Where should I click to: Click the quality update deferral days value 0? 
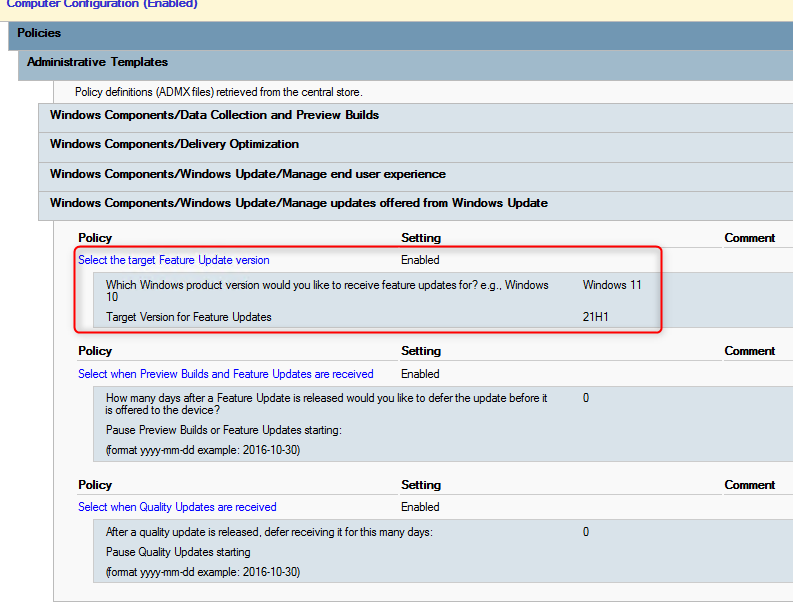586,532
